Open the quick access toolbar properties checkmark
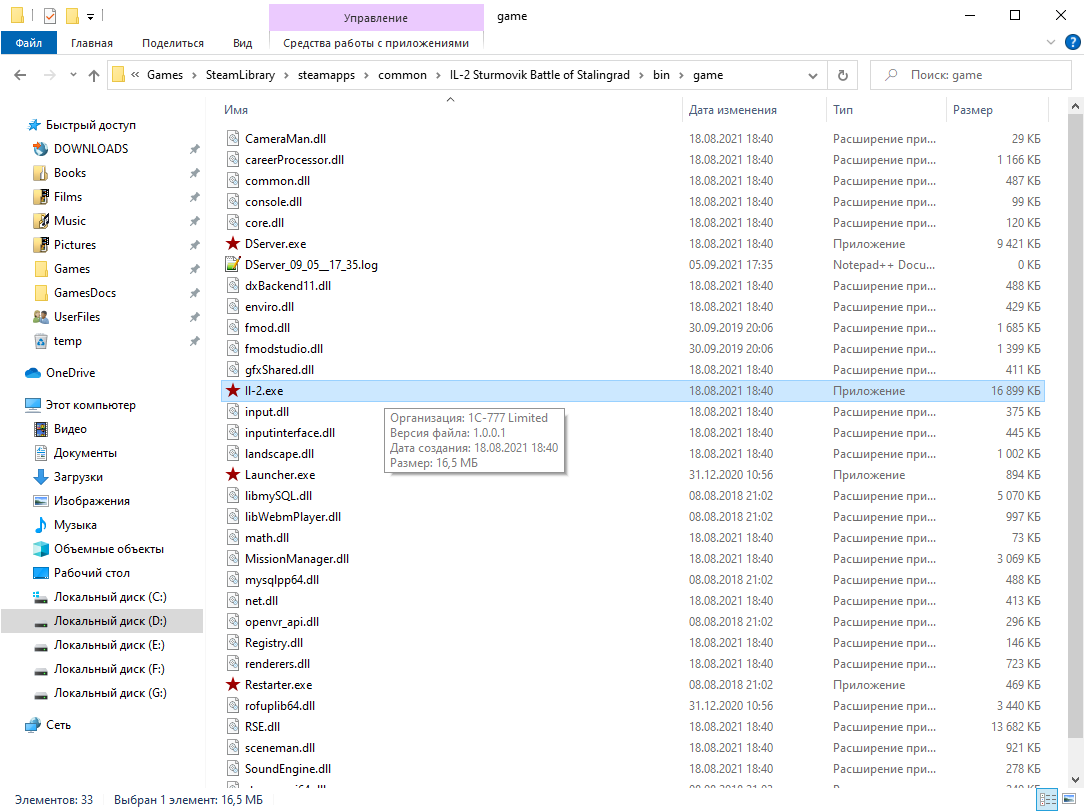The width and height of the screenshot is (1085, 812). coord(50,15)
